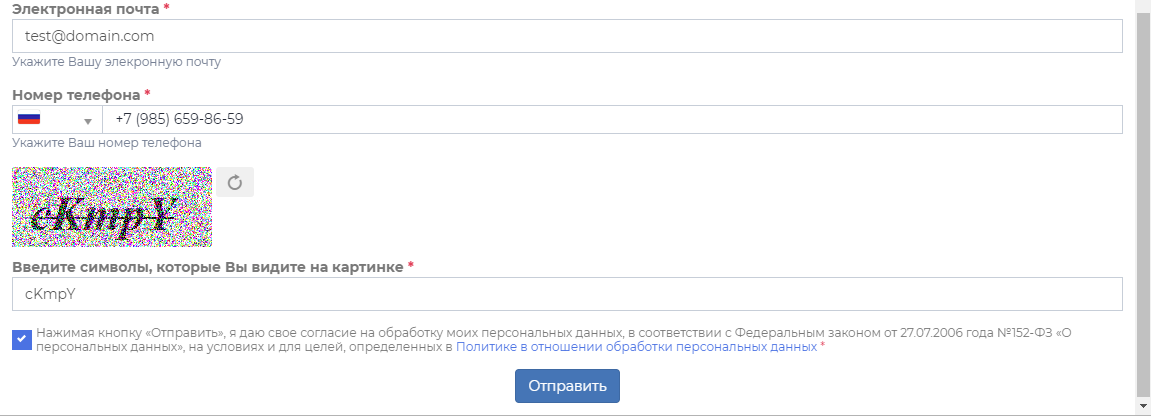Image resolution: width=1151 pixels, height=416 pixels.
Task: Toggle the personal data consent checkbox
Action: point(22,340)
